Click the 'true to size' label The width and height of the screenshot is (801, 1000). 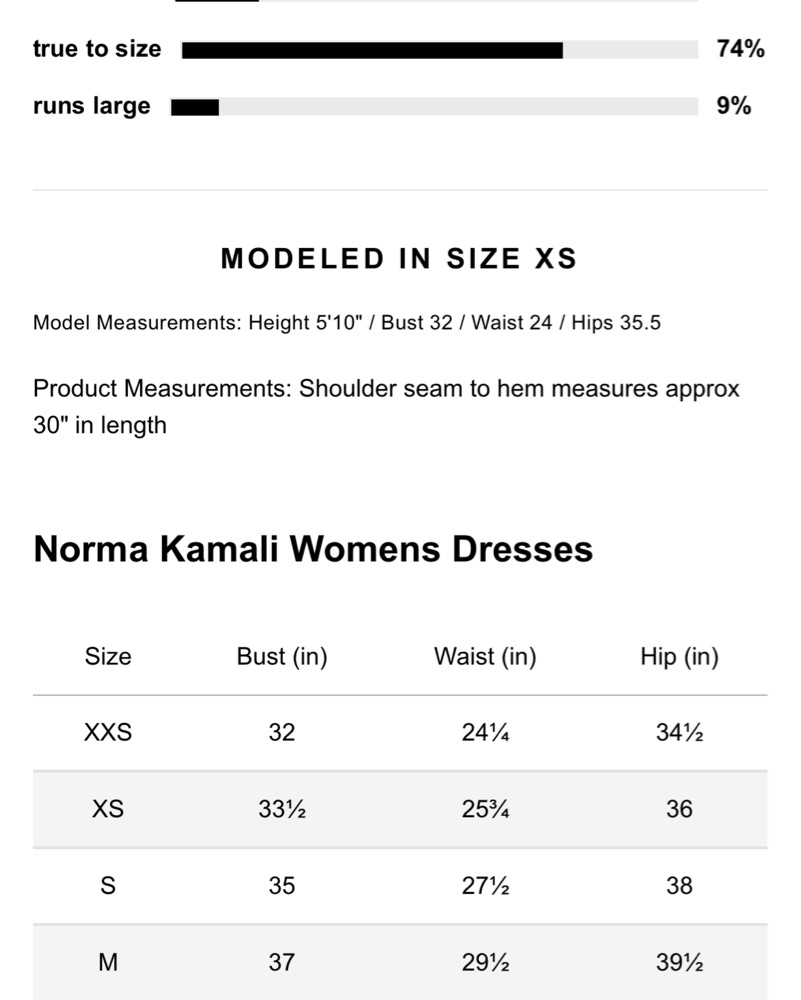(97, 49)
